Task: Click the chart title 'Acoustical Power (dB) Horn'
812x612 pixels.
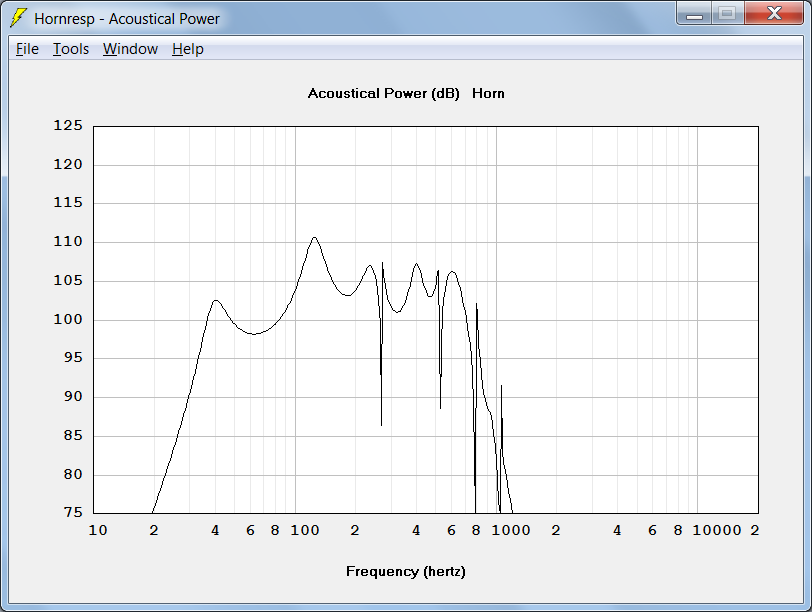Action: pyautogui.click(x=406, y=93)
